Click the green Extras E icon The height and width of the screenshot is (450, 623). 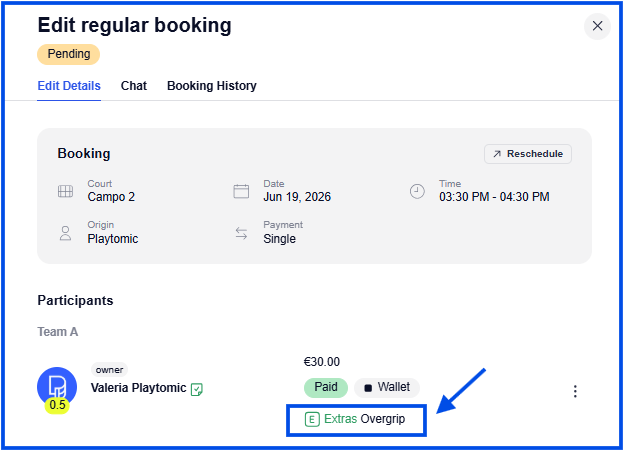(x=312, y=419)
